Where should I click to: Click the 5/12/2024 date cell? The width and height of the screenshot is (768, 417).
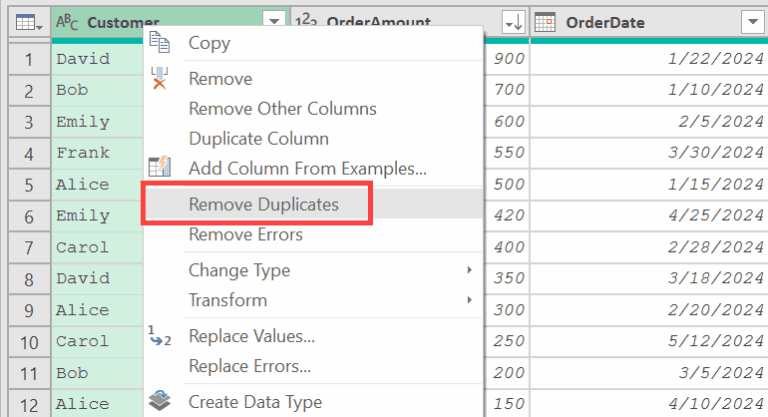[x=649, y=341]
